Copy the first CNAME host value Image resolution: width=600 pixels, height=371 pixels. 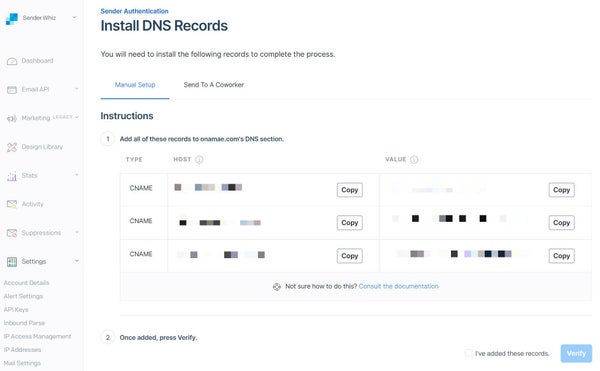pos(350,190)
